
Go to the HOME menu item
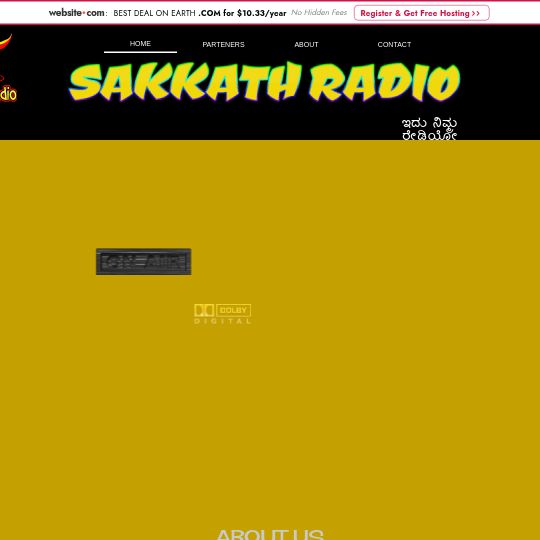(x=140, y=44)
